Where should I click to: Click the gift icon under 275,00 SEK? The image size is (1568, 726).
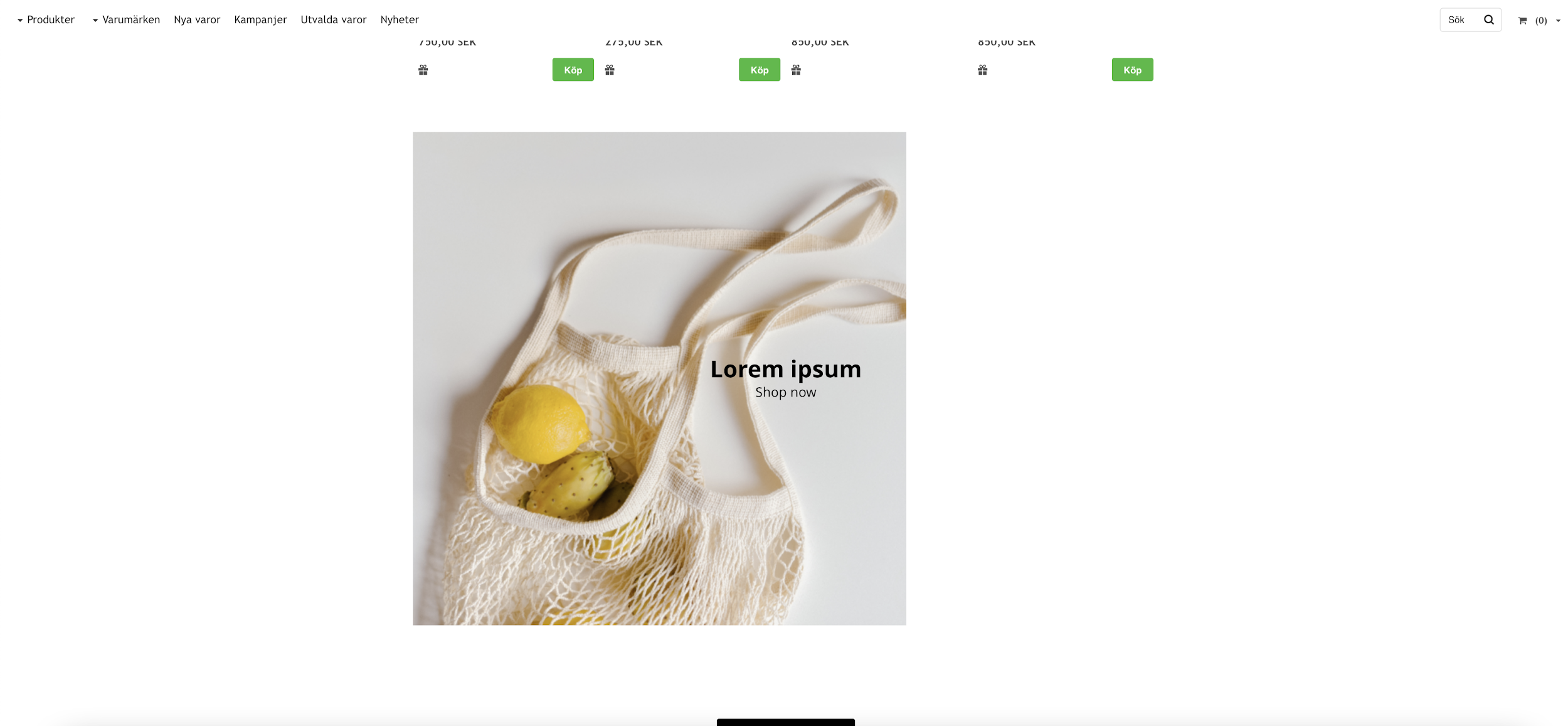(610, 70)
